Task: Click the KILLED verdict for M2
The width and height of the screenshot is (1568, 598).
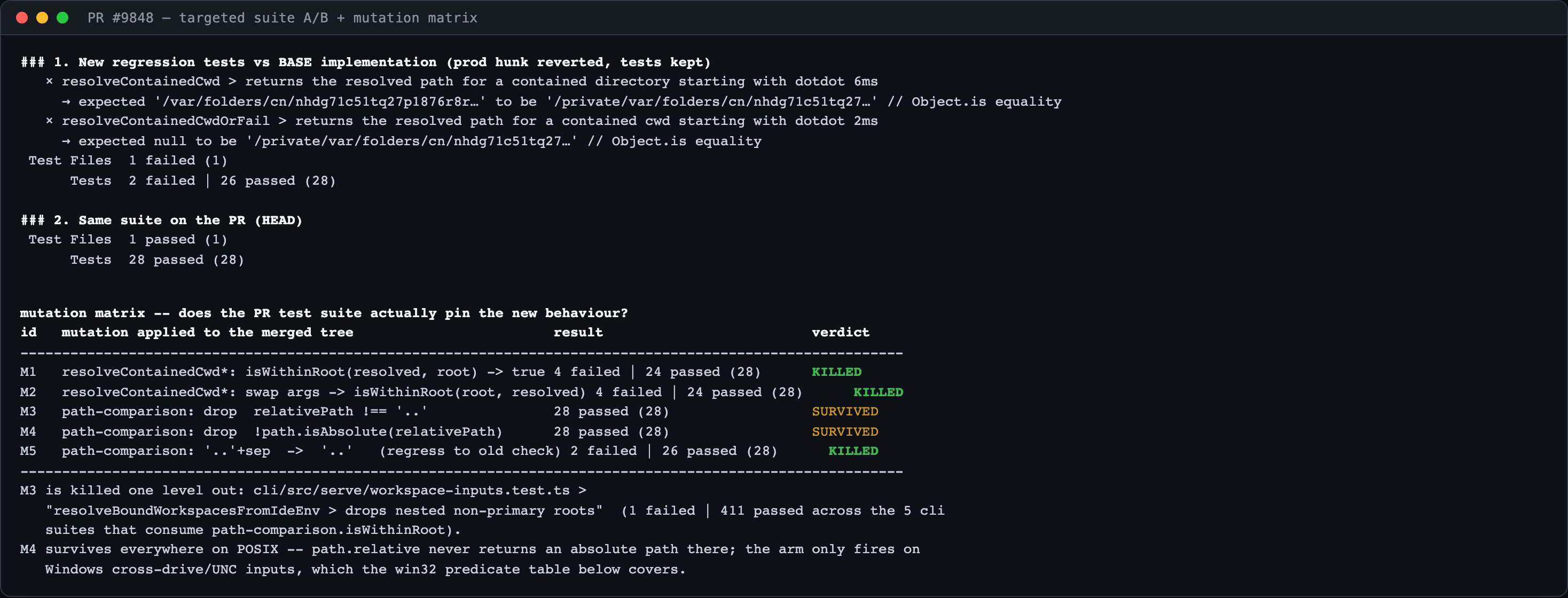Action: 878,392
